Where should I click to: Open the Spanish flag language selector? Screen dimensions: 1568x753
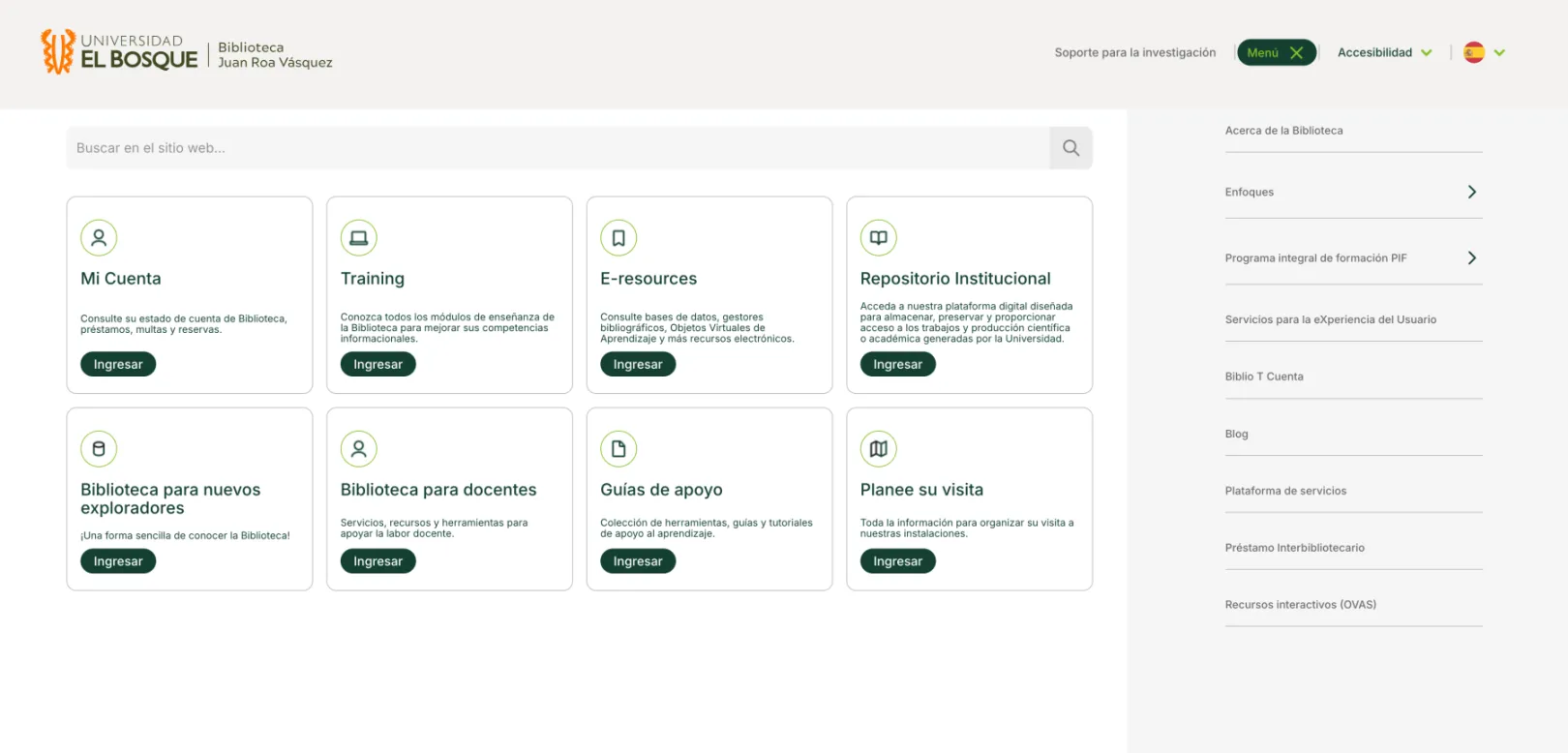click(1485, 53)
